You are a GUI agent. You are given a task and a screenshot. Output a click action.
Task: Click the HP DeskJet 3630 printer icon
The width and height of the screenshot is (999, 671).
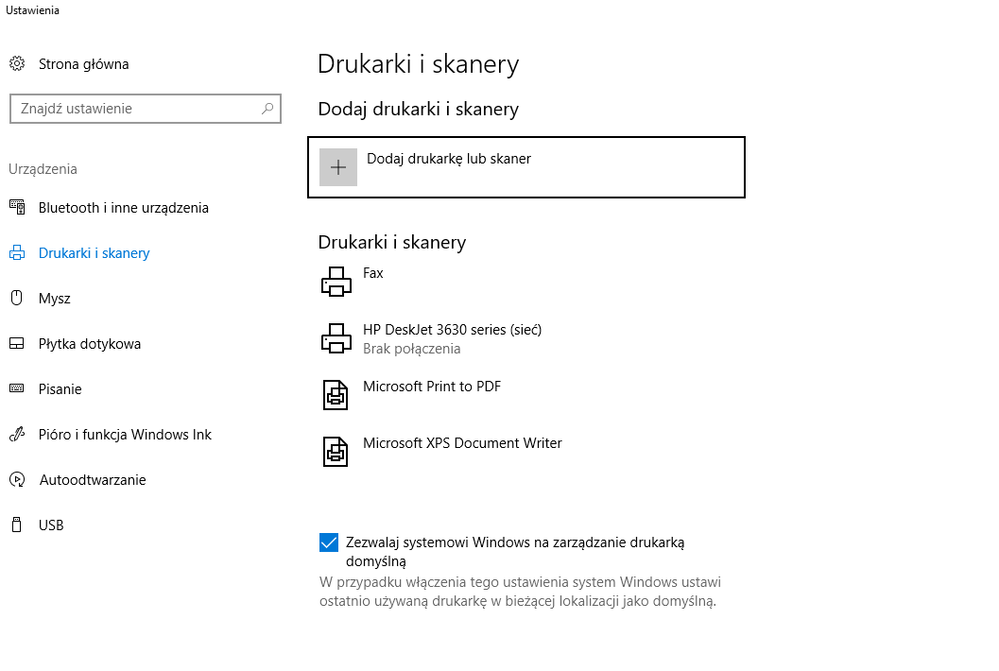coord(337,338)
